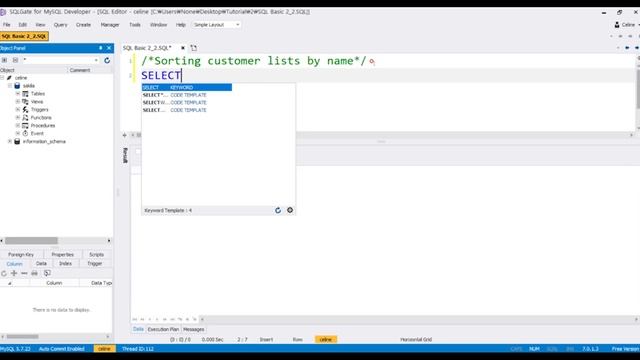Viewport: 640px width, 360px height.
Task: Switch to the Properties tab
Action: (62, 255)
